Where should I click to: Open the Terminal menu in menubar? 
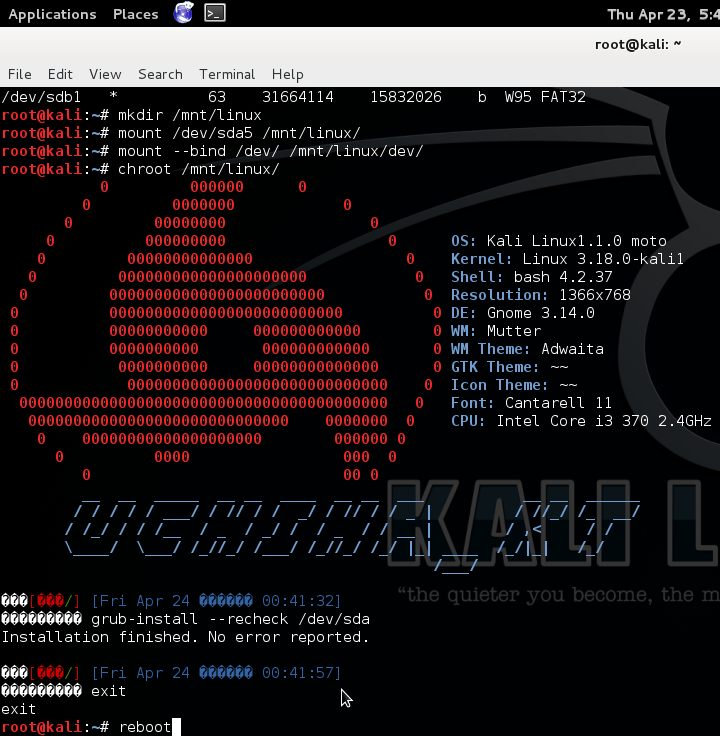[x=227, y=74]
